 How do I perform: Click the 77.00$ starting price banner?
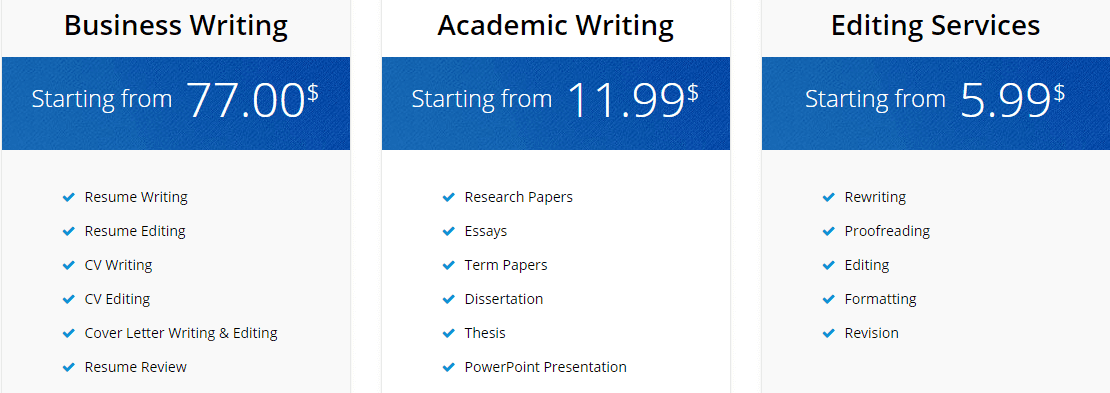click(x=176, y=103)
